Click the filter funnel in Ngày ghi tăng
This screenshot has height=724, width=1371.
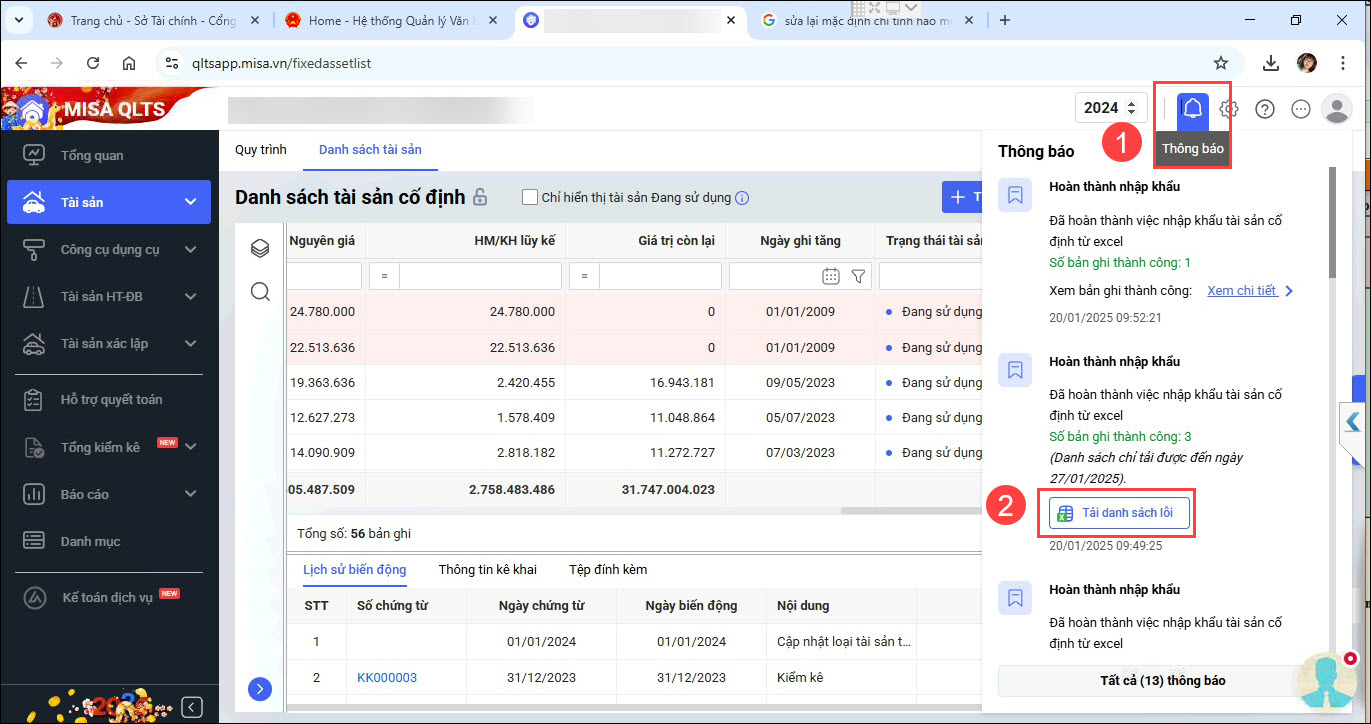[x=858, y=276]
